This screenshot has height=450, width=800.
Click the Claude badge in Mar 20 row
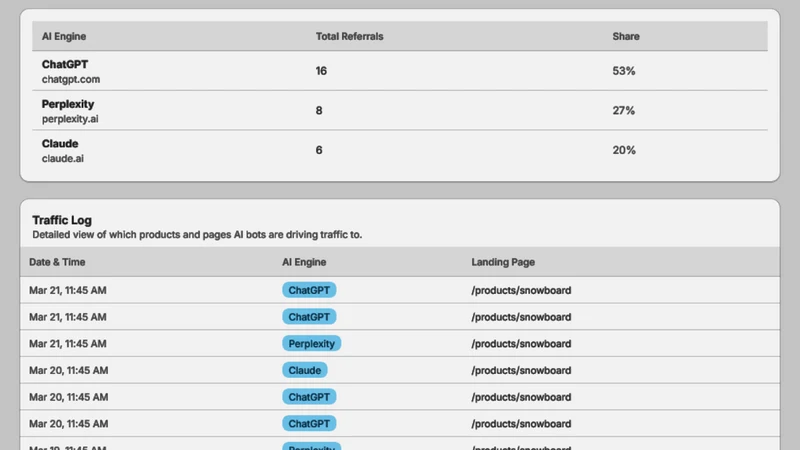pyautogui.click(x=305, y=370)
